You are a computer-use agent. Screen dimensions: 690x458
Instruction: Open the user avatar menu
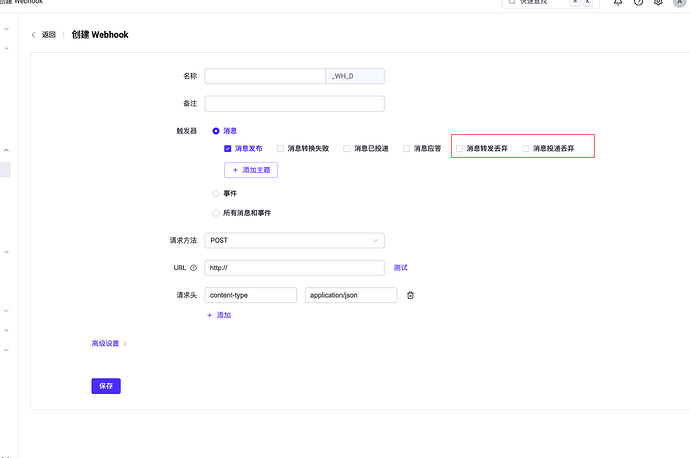point(679,2)
